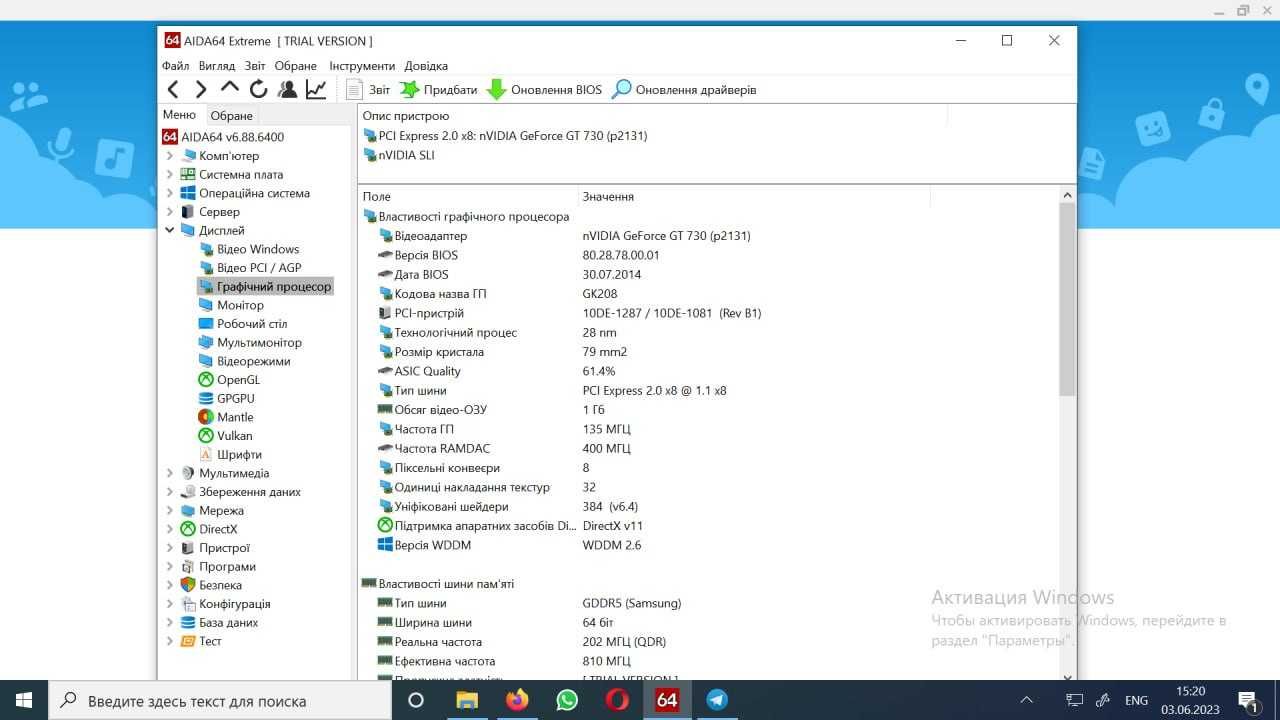Open Opera browser from the taskbar
This screenshot has height=720, width=1280.
(x=617, y=700)
